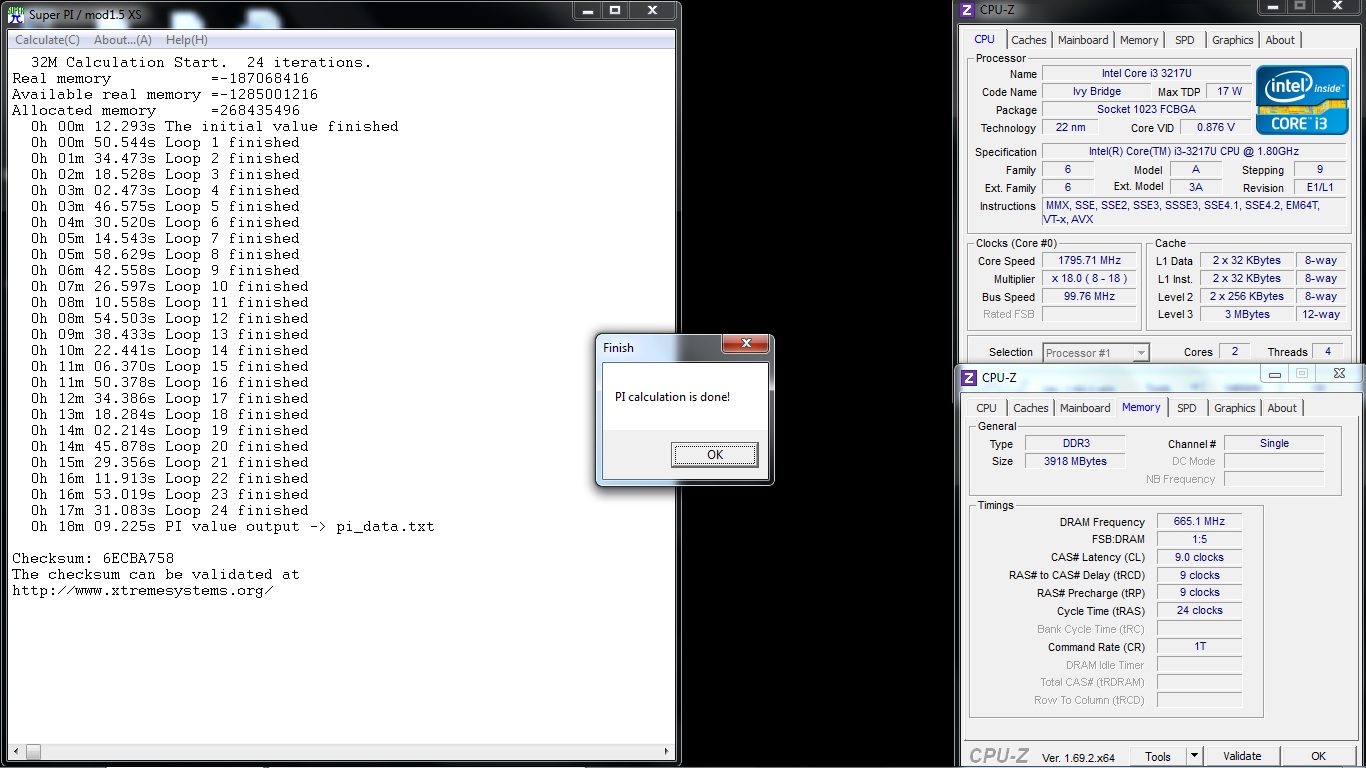The height and width of the screenshot is (768, 1366).
Task: Click the Checksum: 6ECBA758 line
Action: 92,558
